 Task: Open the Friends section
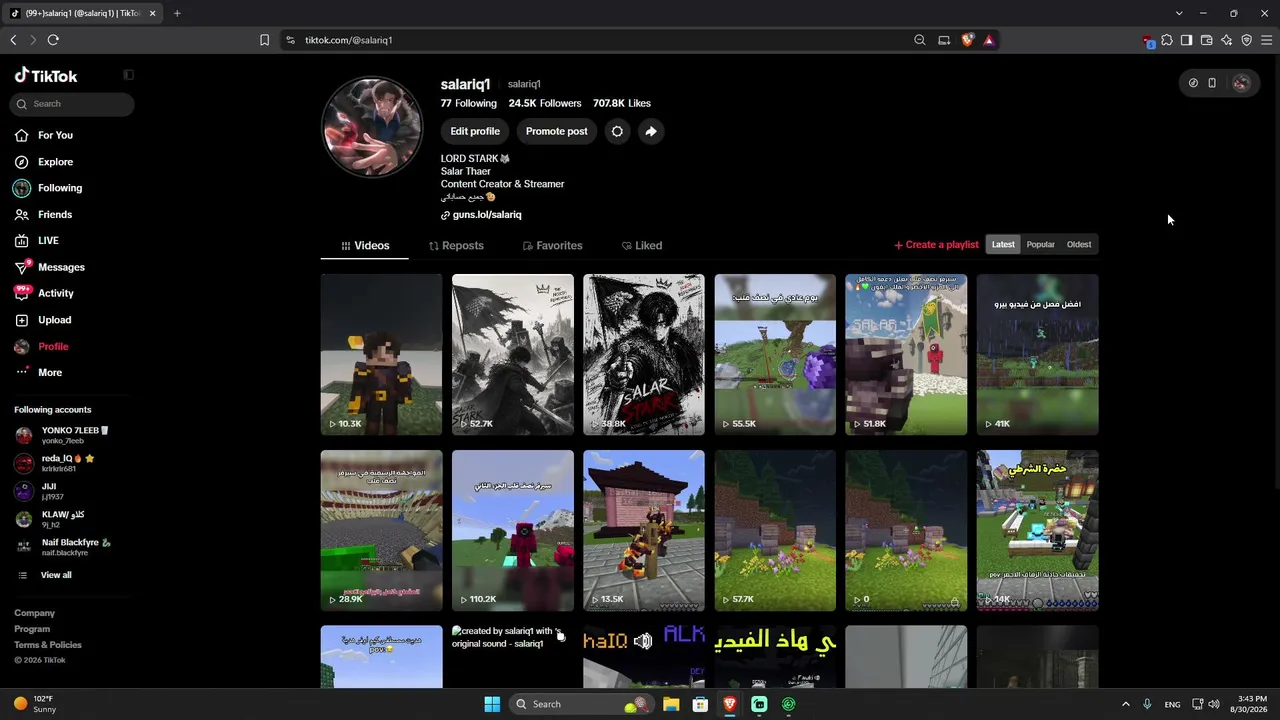pos(43,214)
